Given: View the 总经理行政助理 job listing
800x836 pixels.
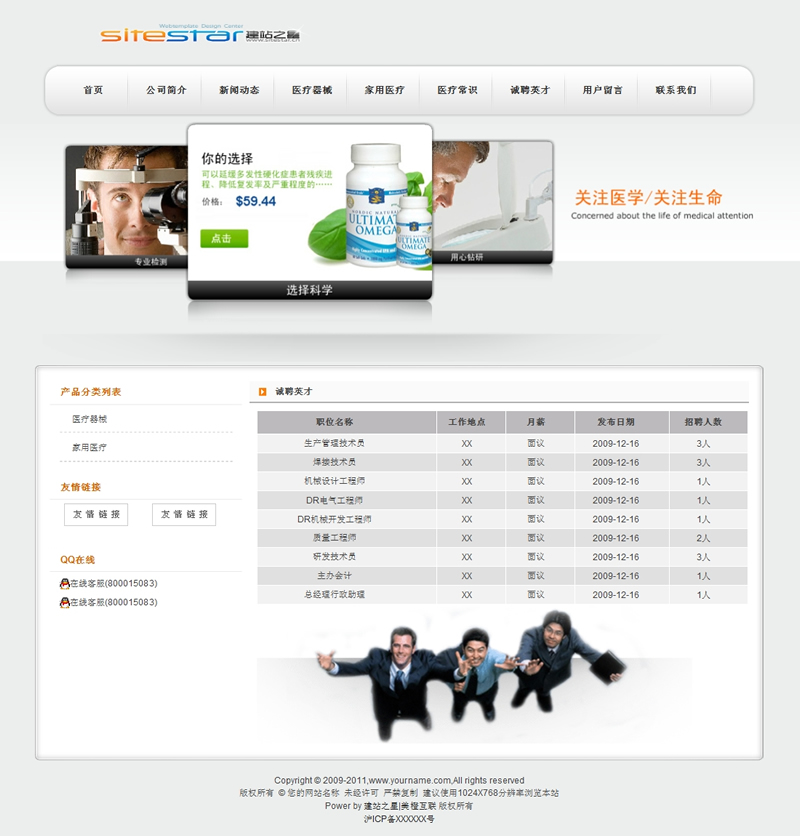Looking at the screenshot, I should tap(334, 595).
